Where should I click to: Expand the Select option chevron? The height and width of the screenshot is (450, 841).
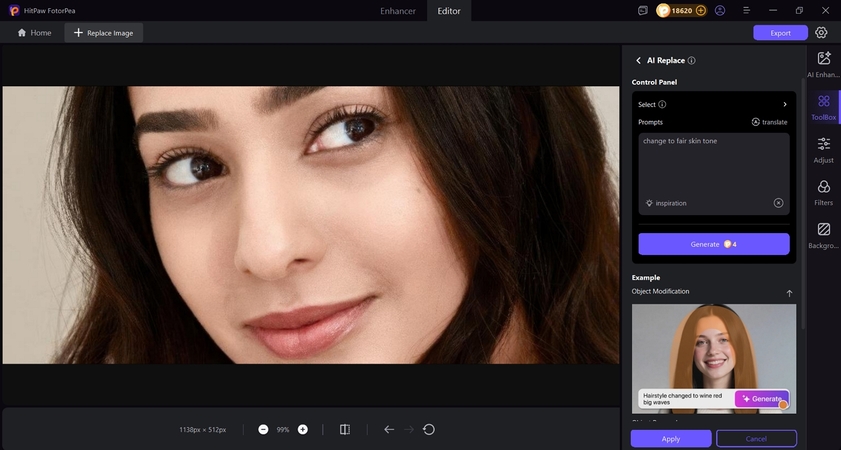coord(785,104)
